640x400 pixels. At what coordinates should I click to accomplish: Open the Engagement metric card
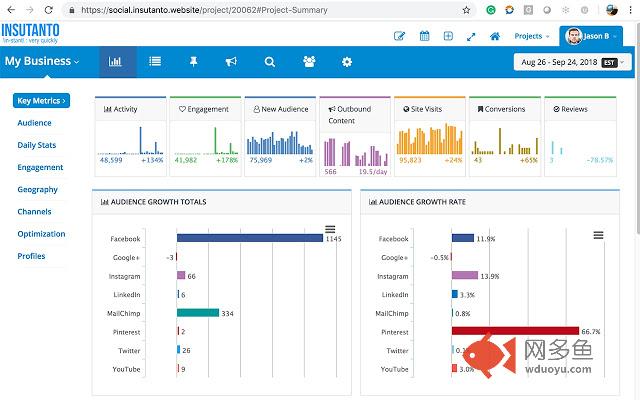(206, 137)
